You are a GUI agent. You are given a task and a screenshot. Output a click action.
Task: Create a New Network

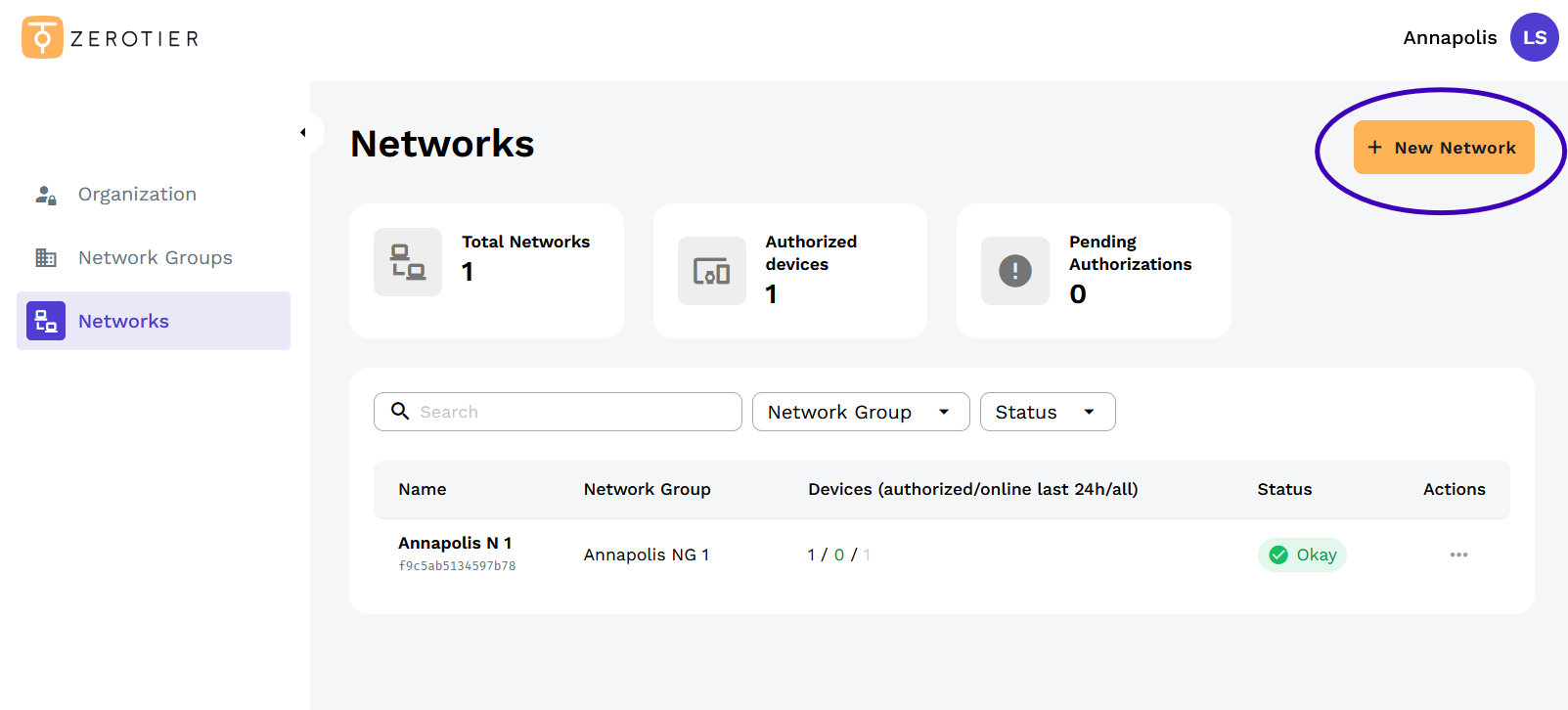[x=1444, y=147]
